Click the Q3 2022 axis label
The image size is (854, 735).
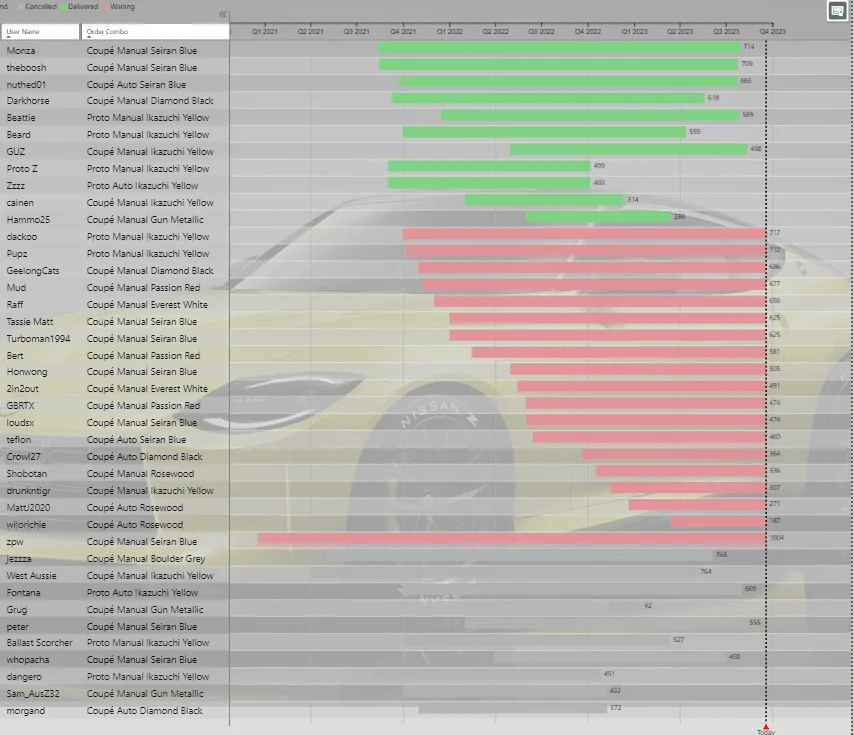point(541,32)
